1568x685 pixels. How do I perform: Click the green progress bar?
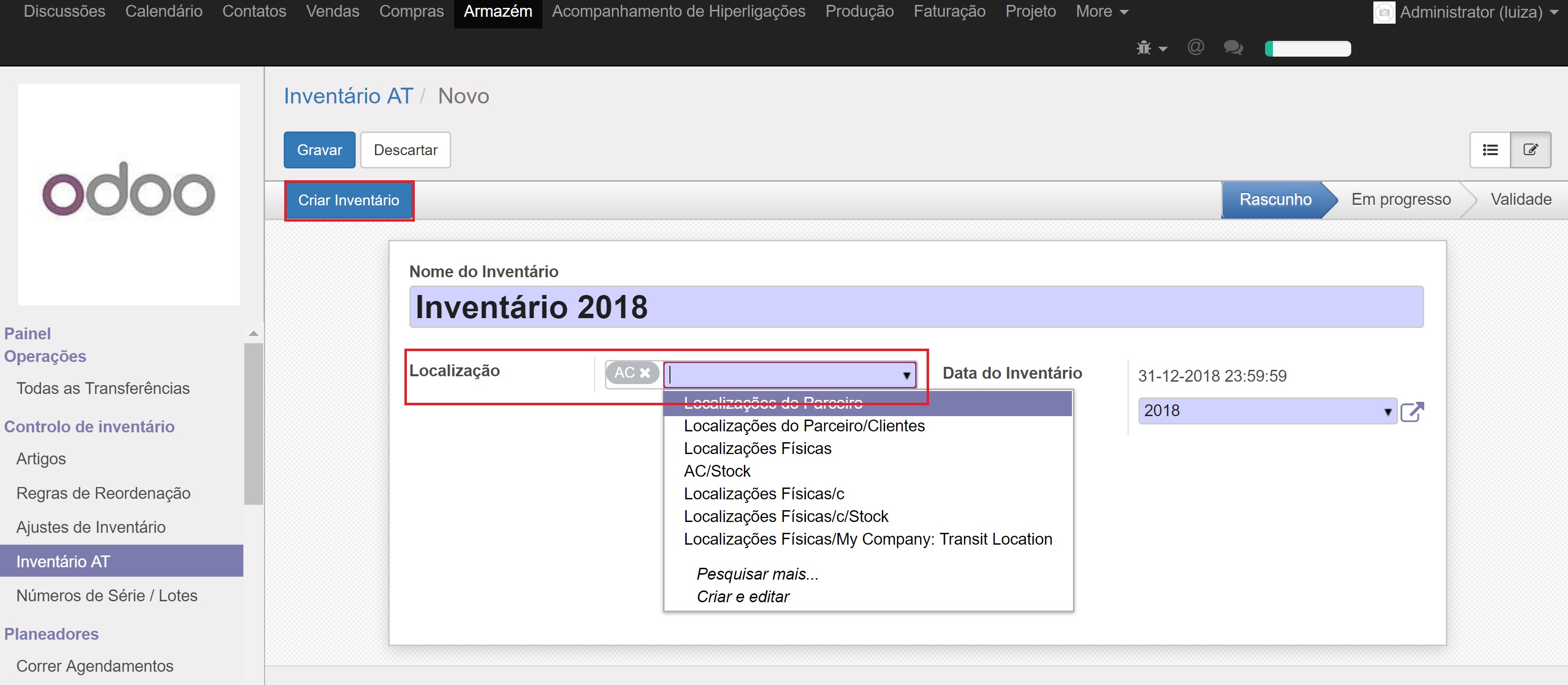[x=1307, y=49]
